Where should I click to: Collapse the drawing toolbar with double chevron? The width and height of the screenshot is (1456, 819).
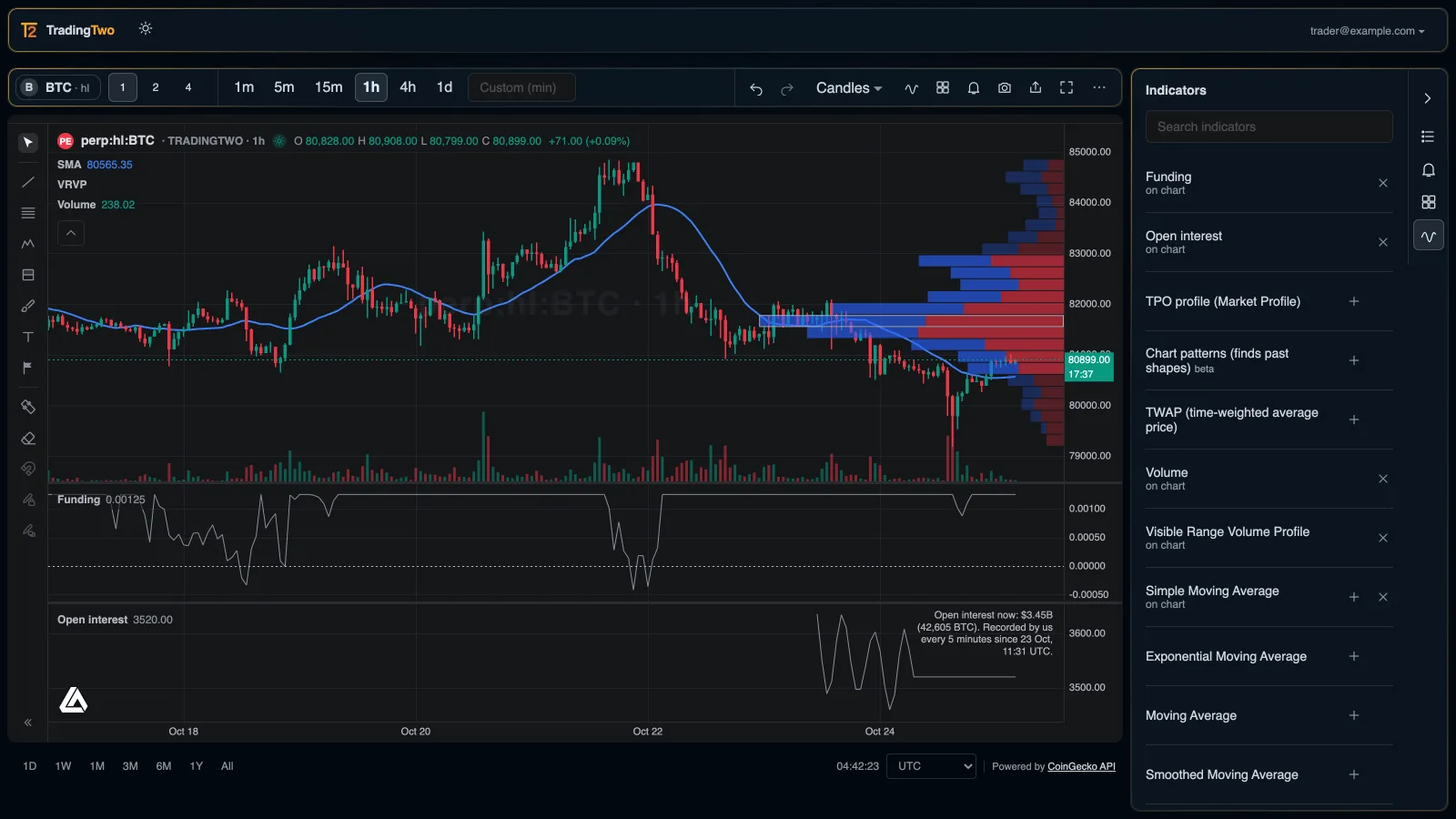pos(28,723)
